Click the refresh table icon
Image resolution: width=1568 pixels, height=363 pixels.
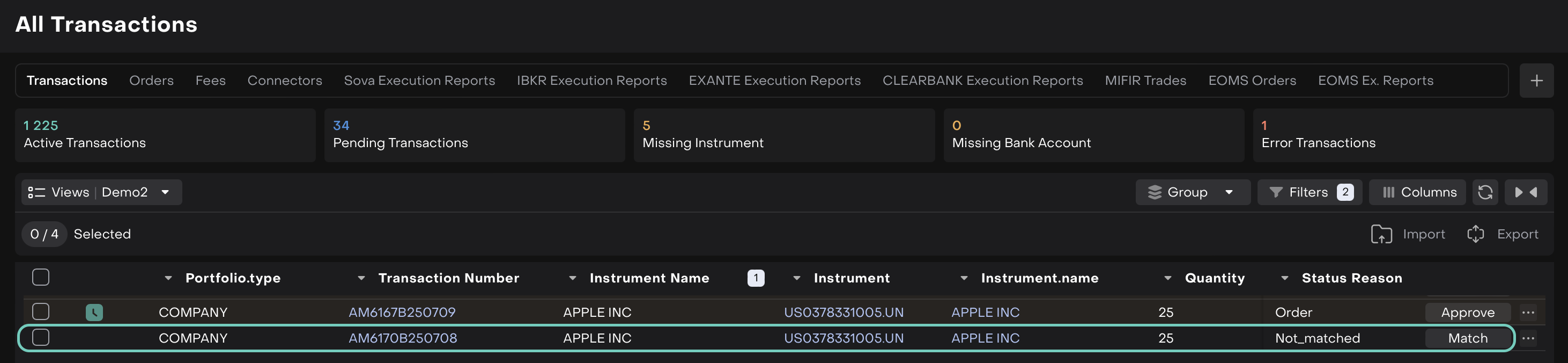(1484, 192)
